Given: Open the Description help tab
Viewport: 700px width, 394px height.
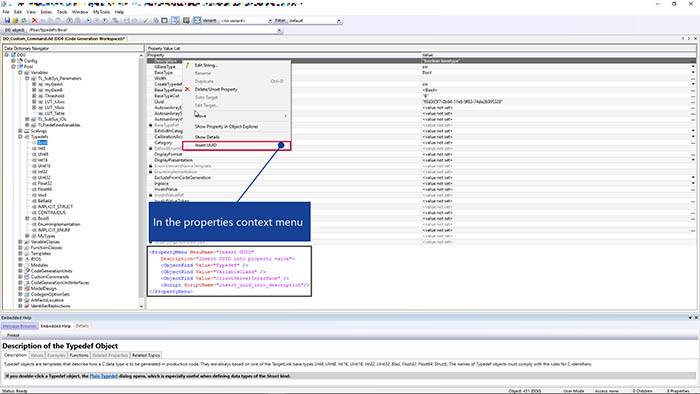Looking at the screenshot, I should pyautogui.click(x=16, y=356).
